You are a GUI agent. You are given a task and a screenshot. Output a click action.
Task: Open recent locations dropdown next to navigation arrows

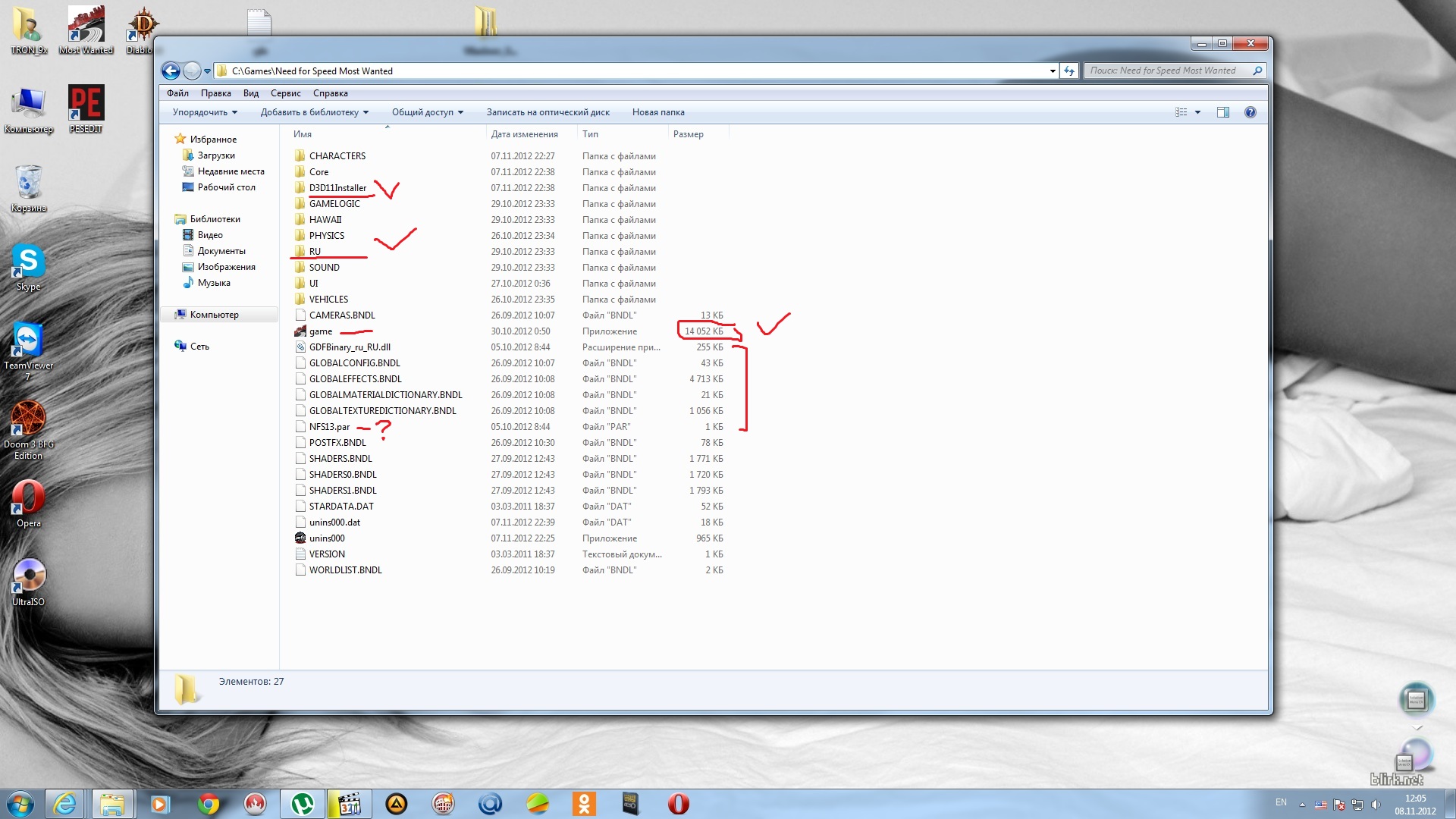(x=207, y=71)
